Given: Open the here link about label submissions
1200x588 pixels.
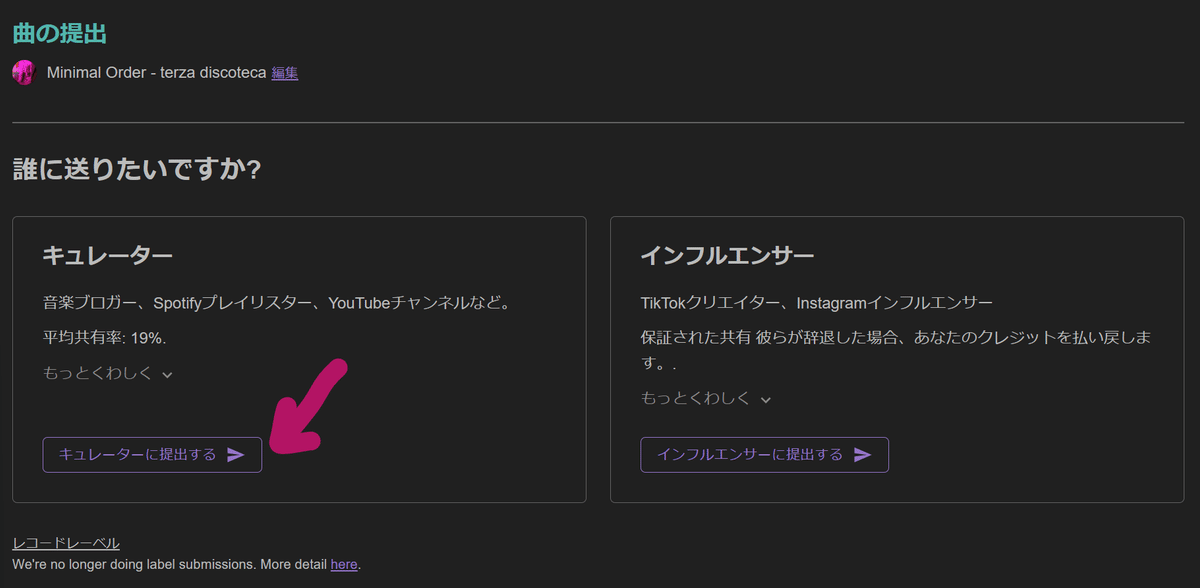Looking at the screenshot, I should coord(343,564).
